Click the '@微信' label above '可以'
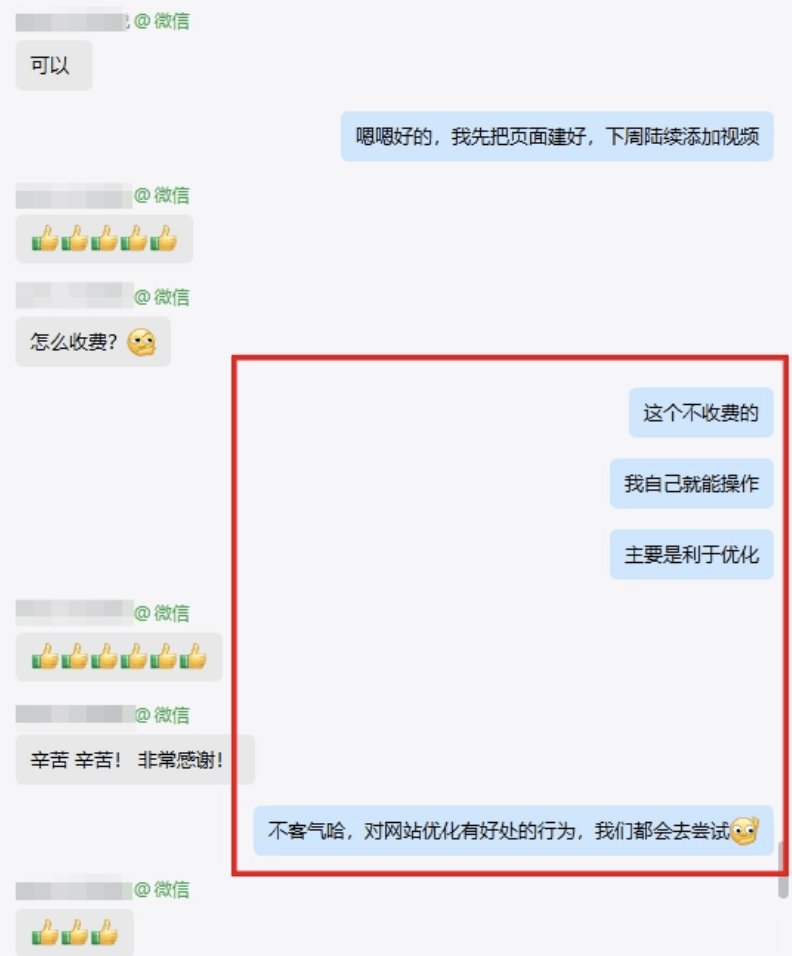Image resolution: width=792 pixels, height=956 pixels. (x=162, y=21)
